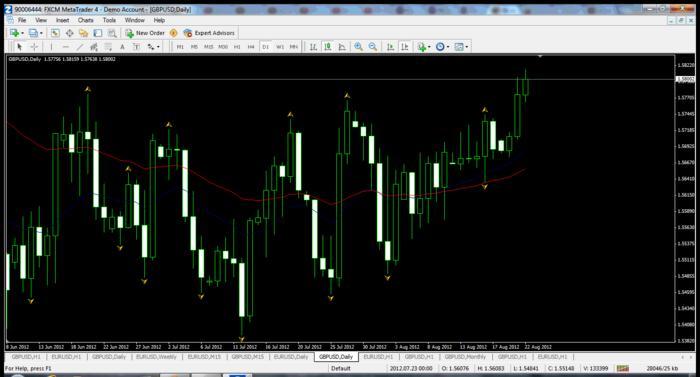Image resolution: width=700 pixels, height=377 pixels.
Task: Zoom out of the chart
Action: coord(373,46)
